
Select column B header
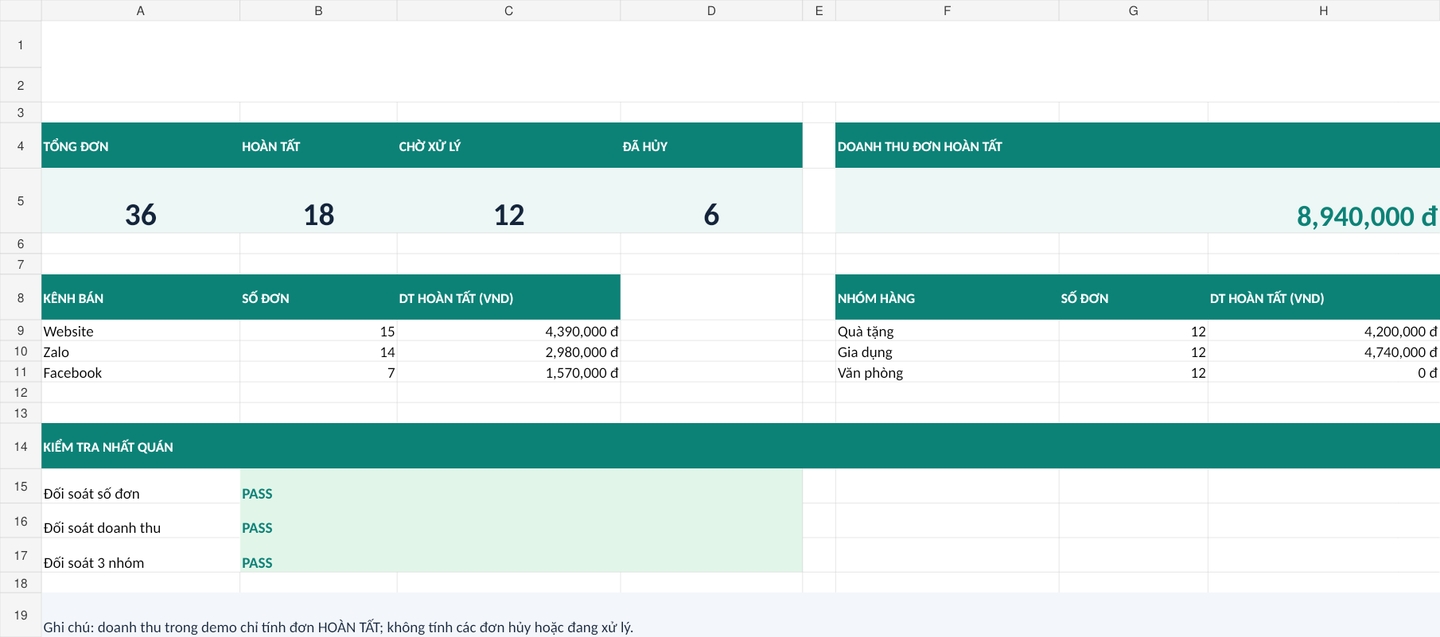coord(318,10)
